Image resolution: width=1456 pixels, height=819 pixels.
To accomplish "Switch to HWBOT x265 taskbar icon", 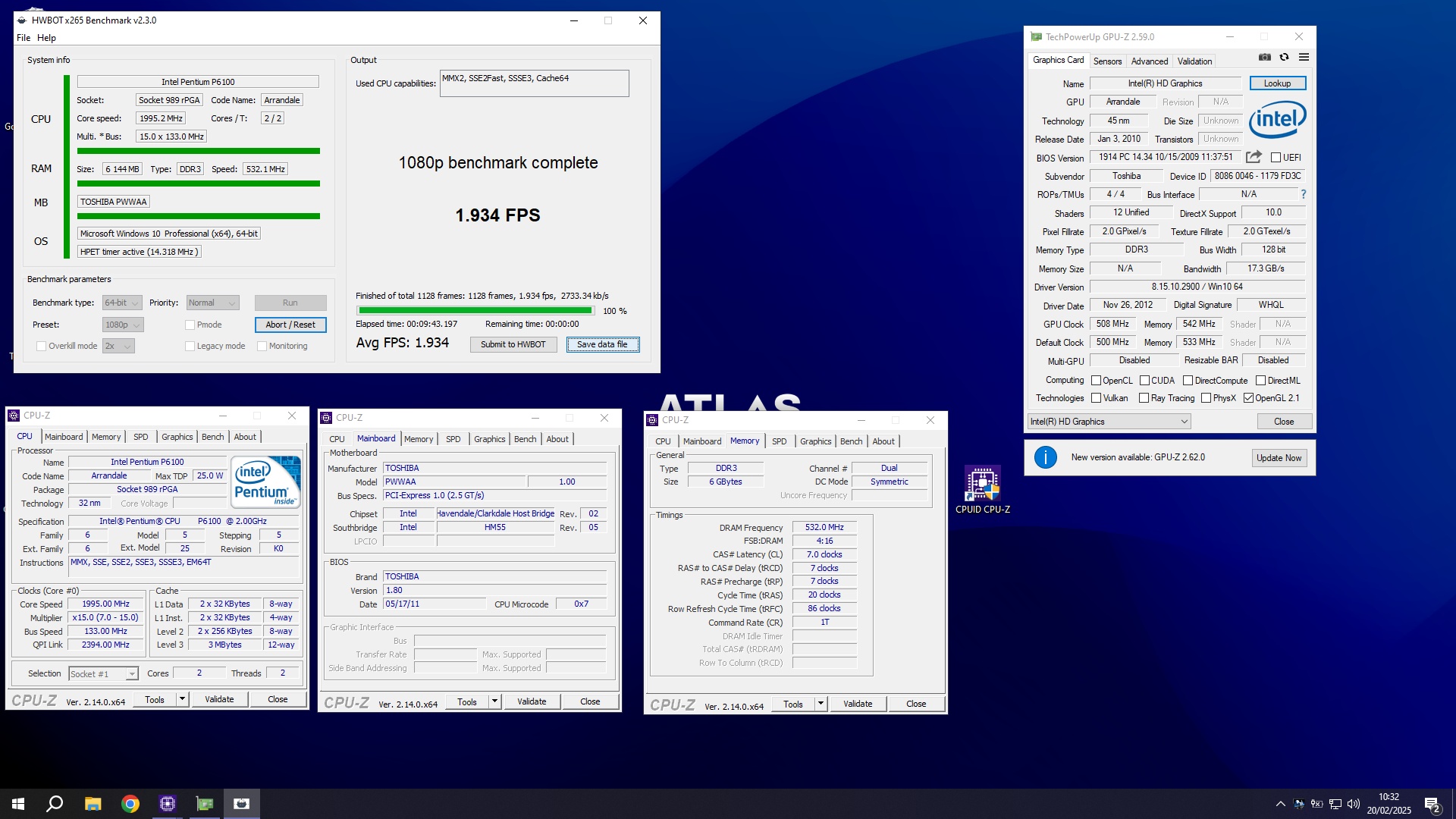I will click(x=242, y=804).
